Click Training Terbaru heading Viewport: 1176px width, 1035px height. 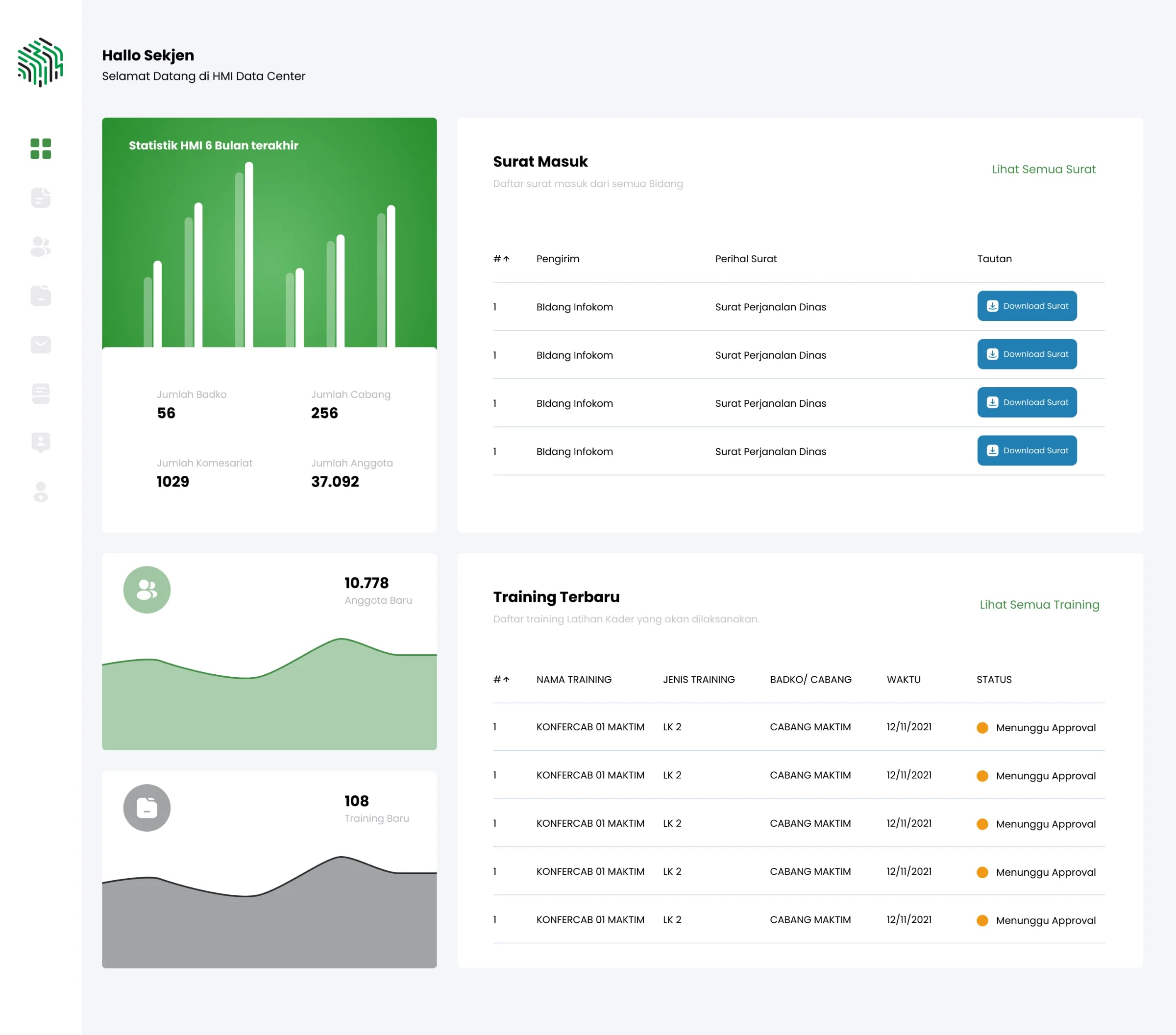556,597
